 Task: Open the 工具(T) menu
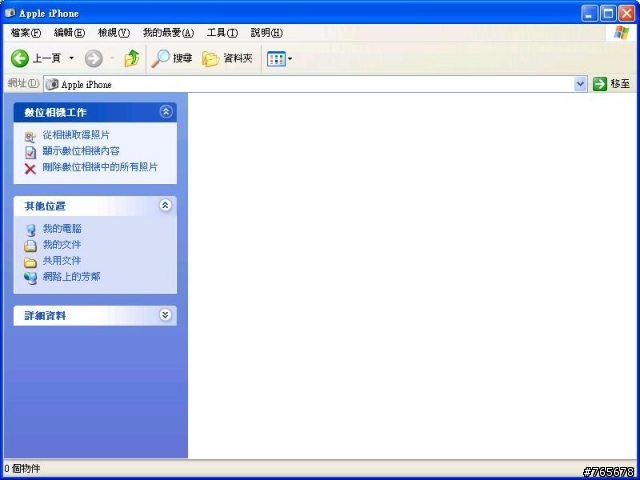point(222,33)
